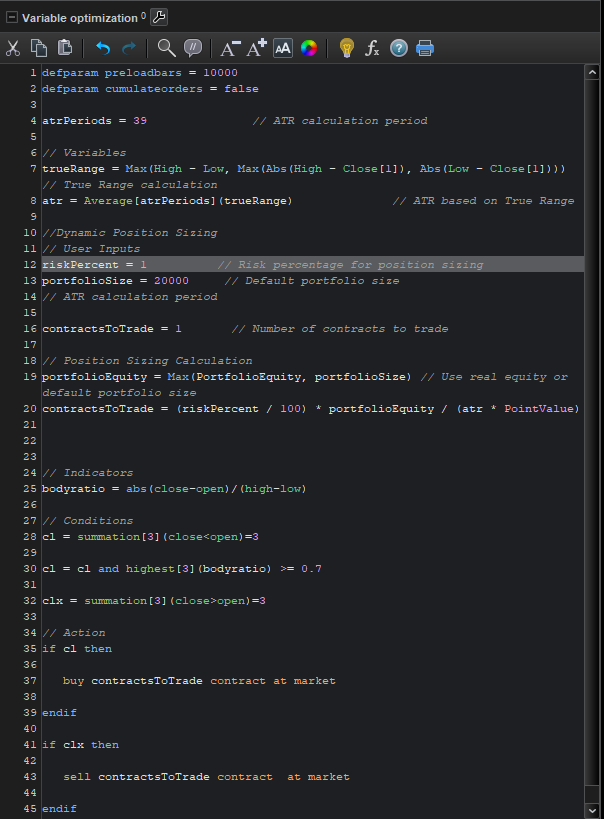
Task: Cut selected code with scissors icon
Action: click(x=13, y=48)
